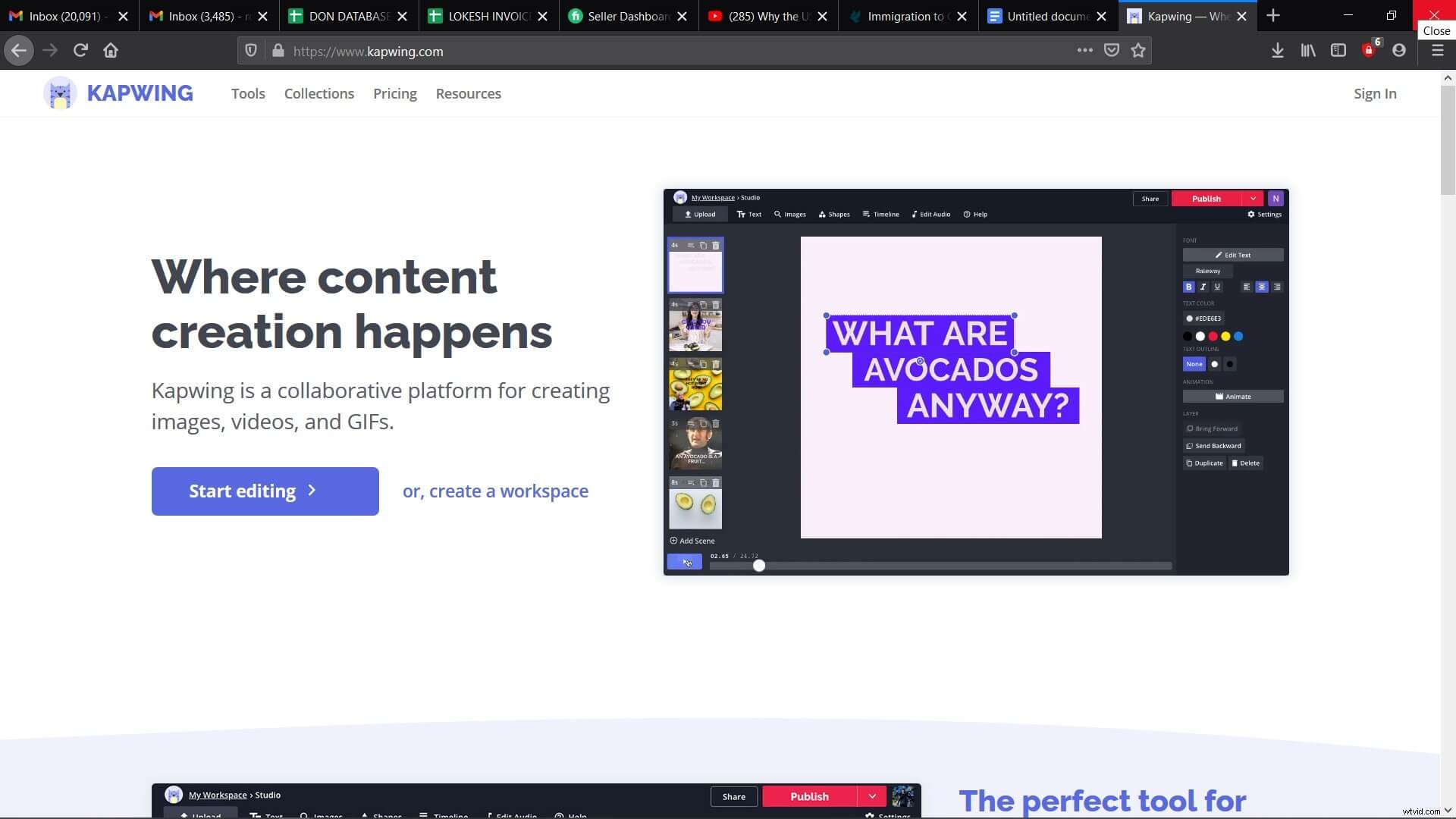The height and width of the screenshot is (819, 1456).
Task: Toggle bold formatting on the text
Action: point(1188,287)
